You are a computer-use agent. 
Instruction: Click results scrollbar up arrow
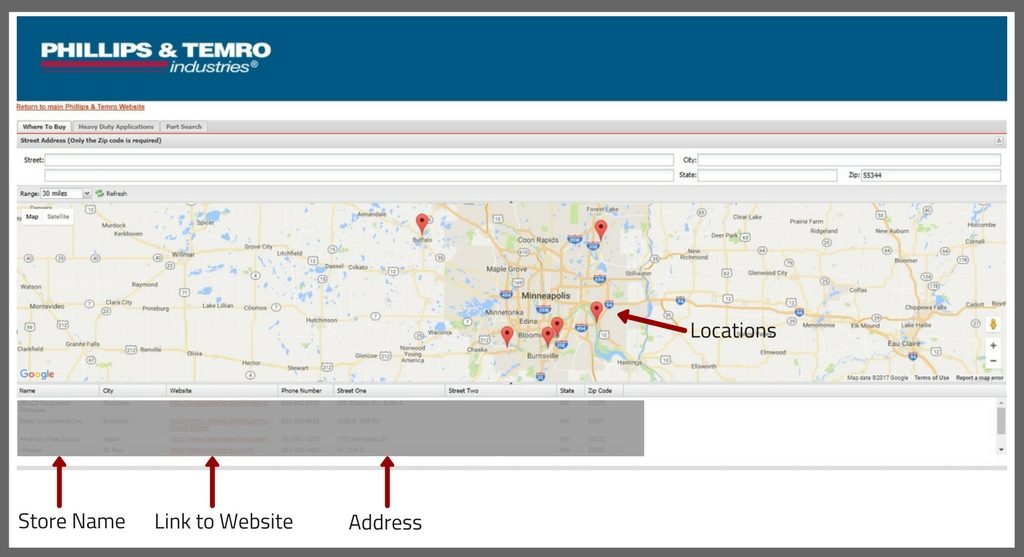tap(1001, 404)
